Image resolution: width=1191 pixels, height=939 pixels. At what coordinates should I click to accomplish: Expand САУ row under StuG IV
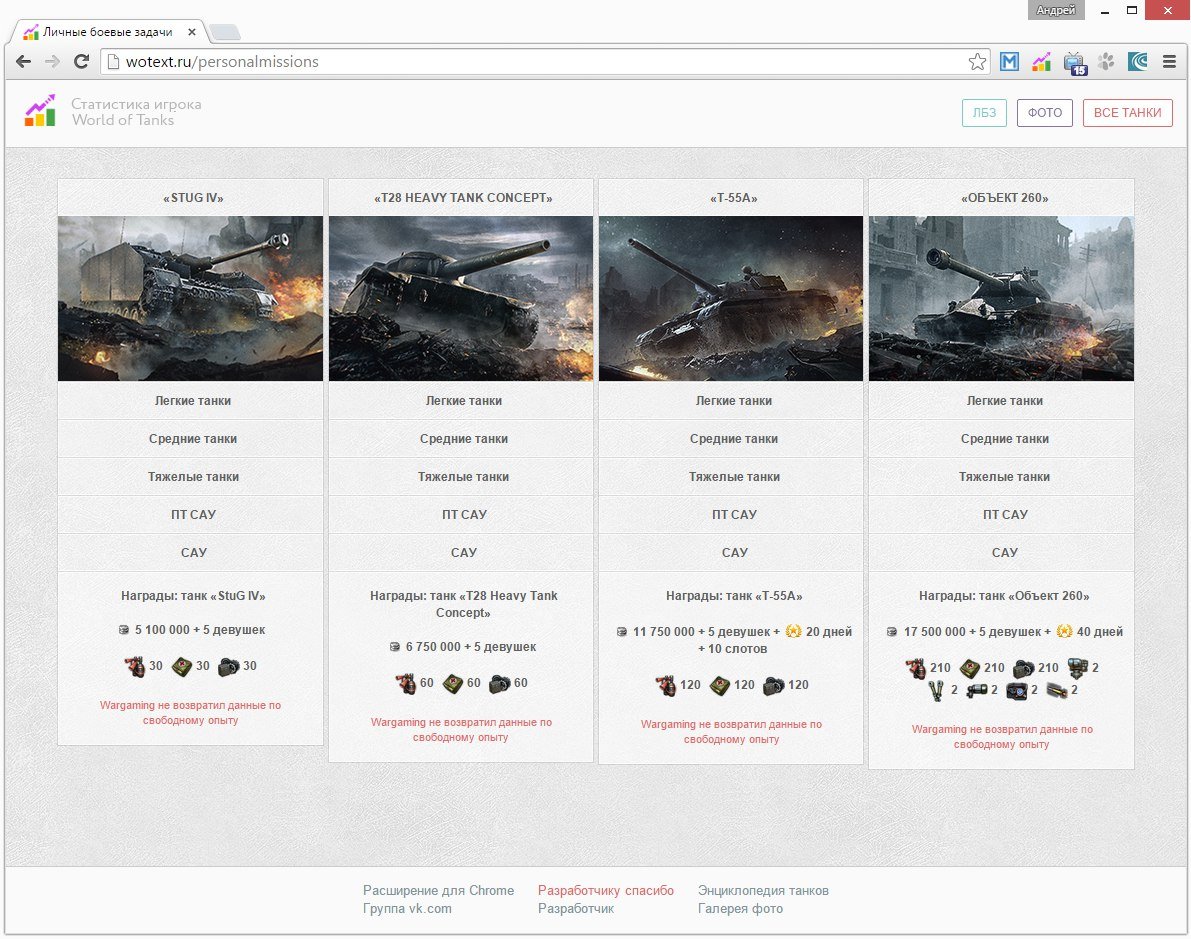(191, 552)
